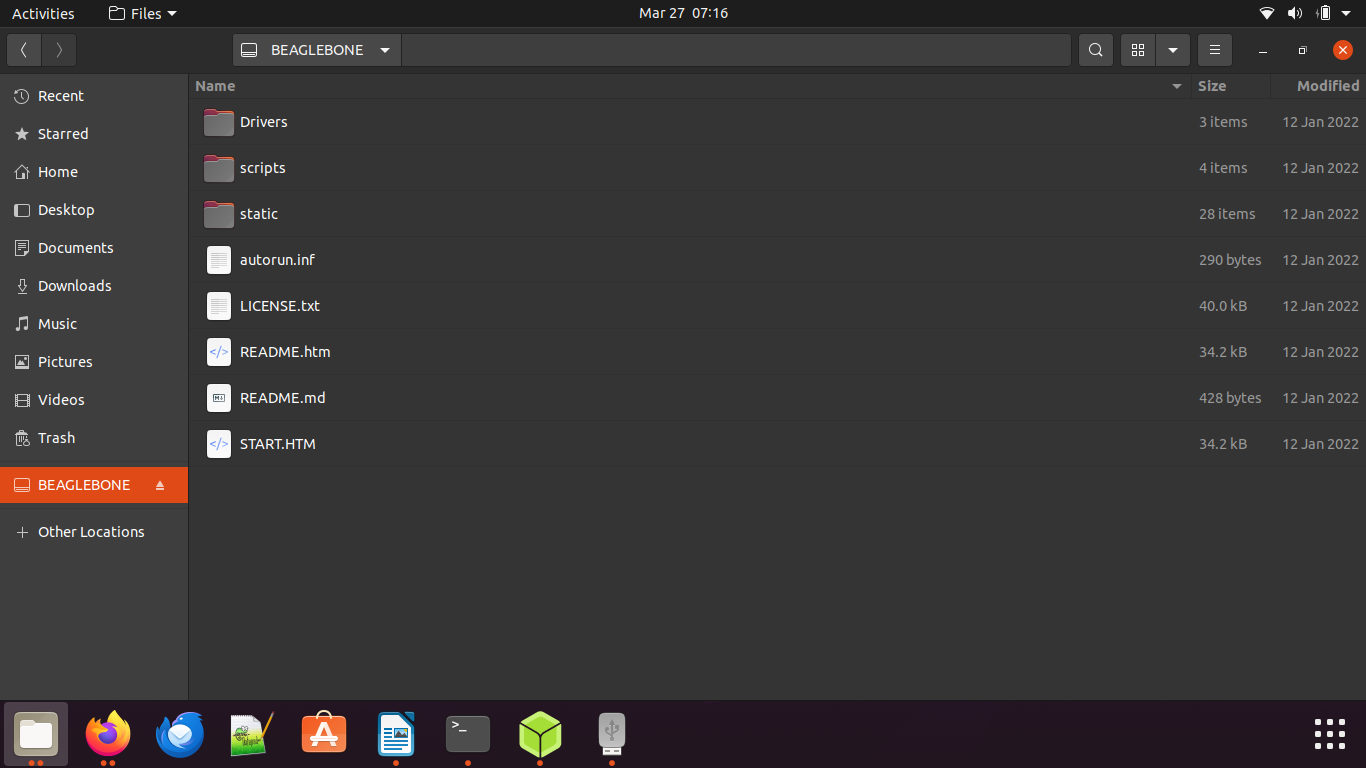This screenshot has height=768, width=1366.
Task: Click the volume speaker icon
Action: 1295,14
